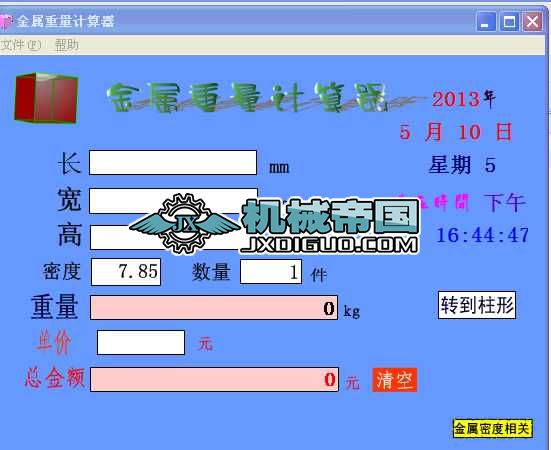
Task: Click the 总金额 label
Action: click(54, 378)
